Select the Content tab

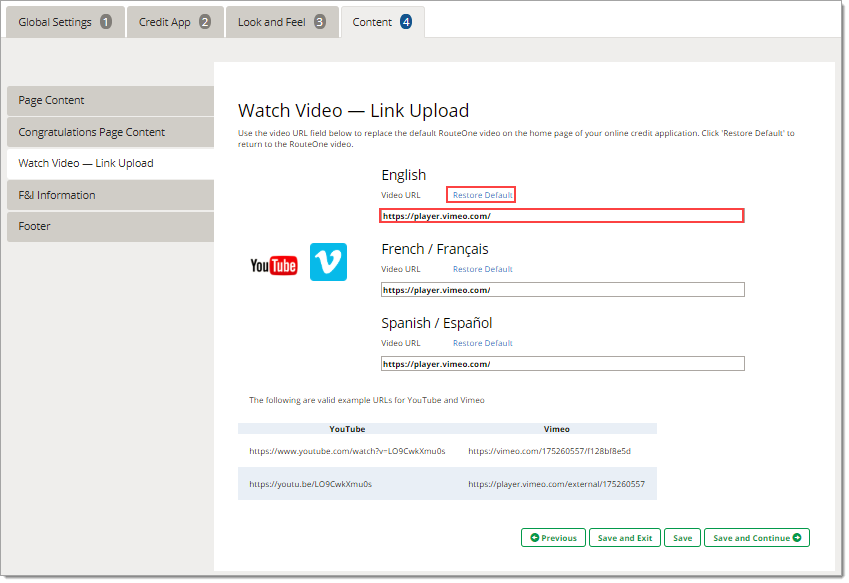click(382, 22)
